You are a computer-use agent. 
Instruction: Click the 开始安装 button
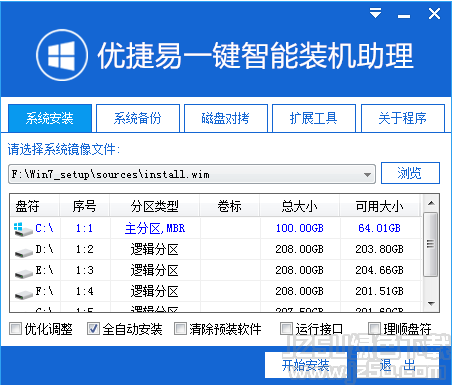click(x=306, y=365)
